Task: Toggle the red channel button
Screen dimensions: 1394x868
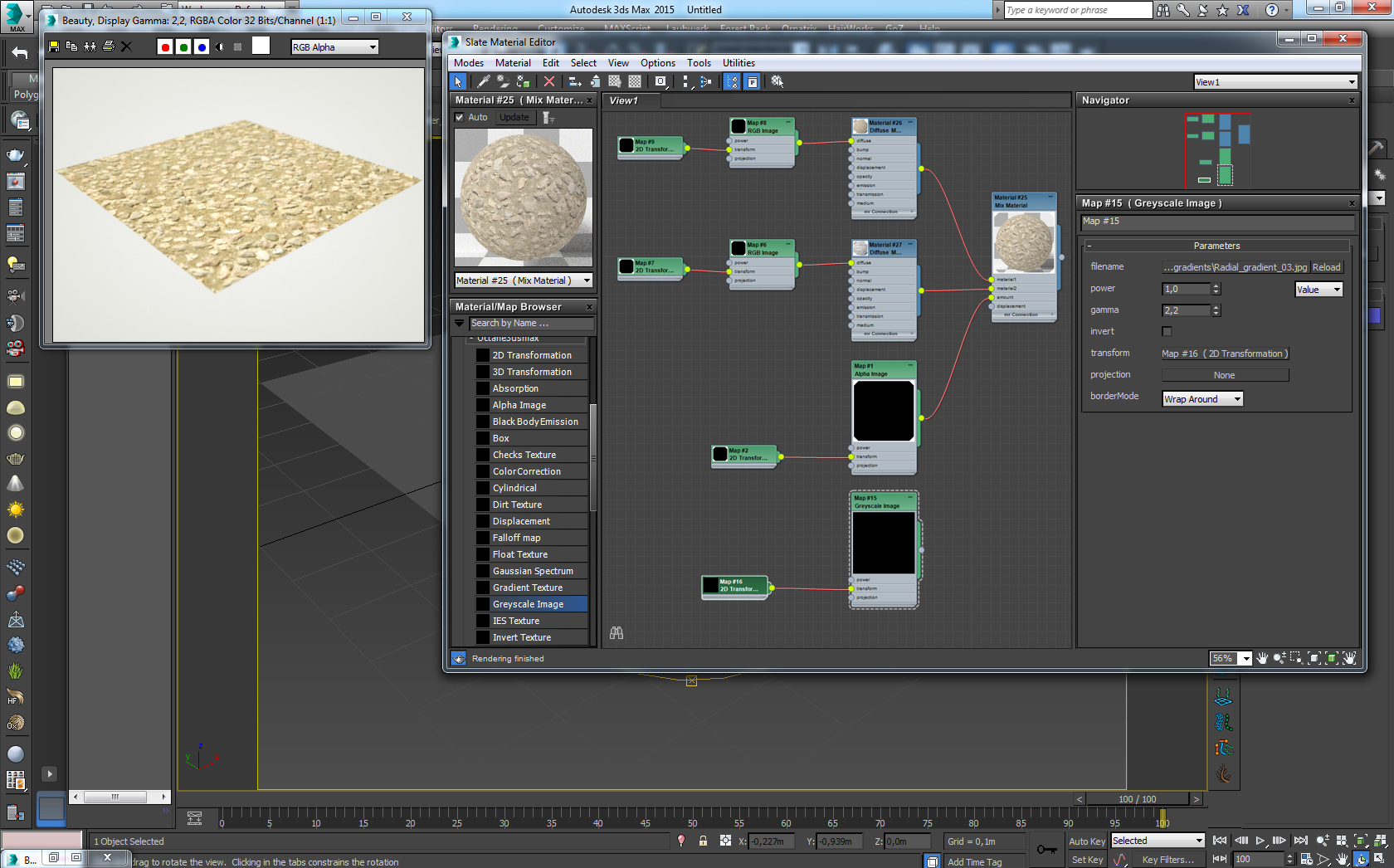Action: pos(165,46)
